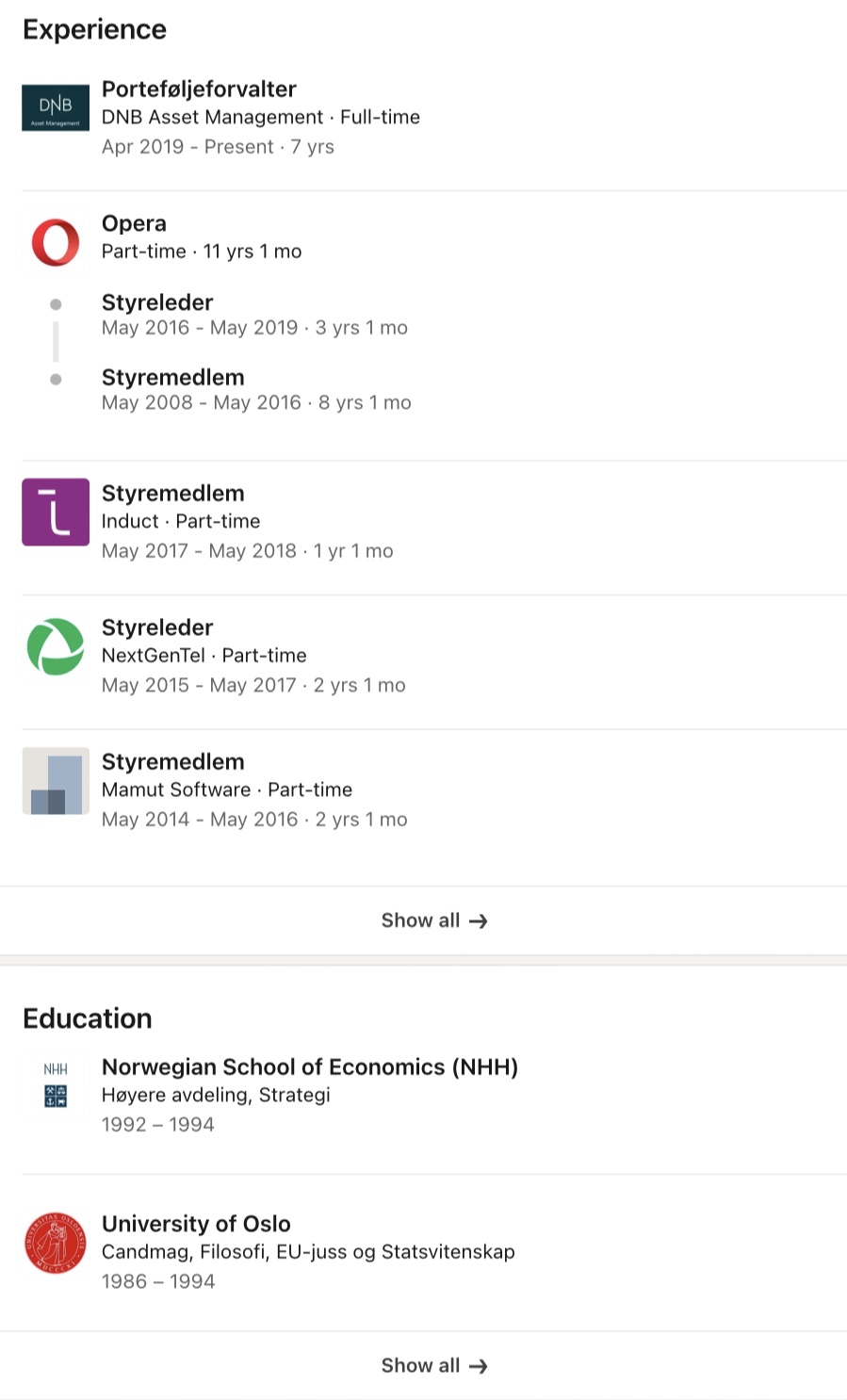Click the Opera company name
The height and width of the screenshot is (1400, 847).
click(134, 223)
